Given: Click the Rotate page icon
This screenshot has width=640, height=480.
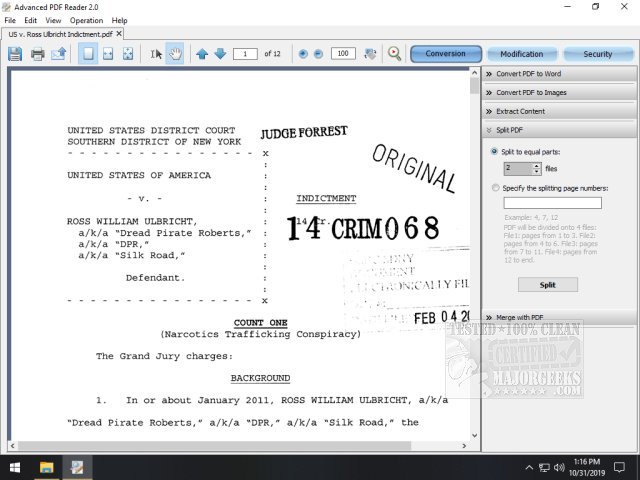Looking at the screenshot, I should [370, 53].
